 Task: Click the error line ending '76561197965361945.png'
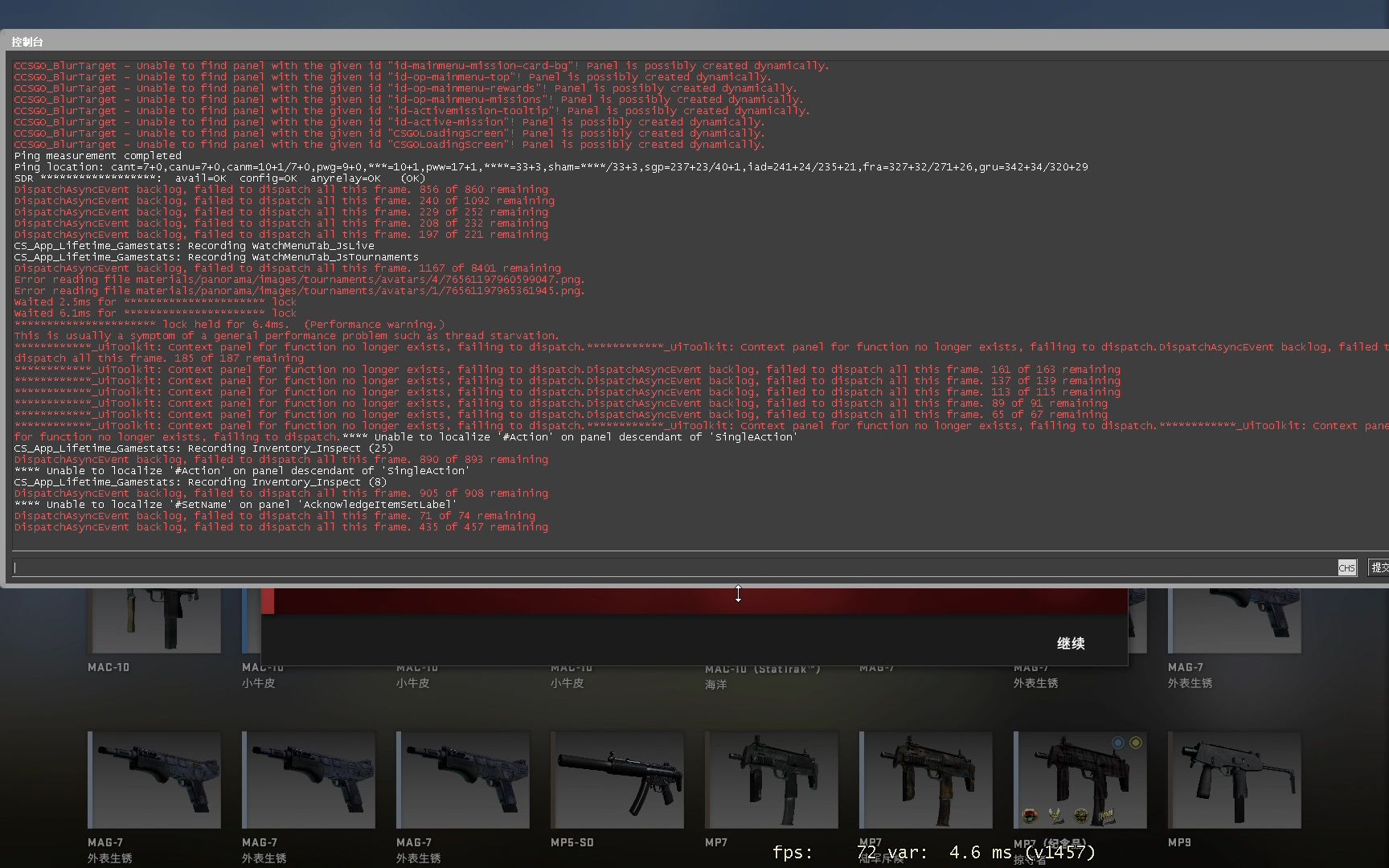coord(299,291)
